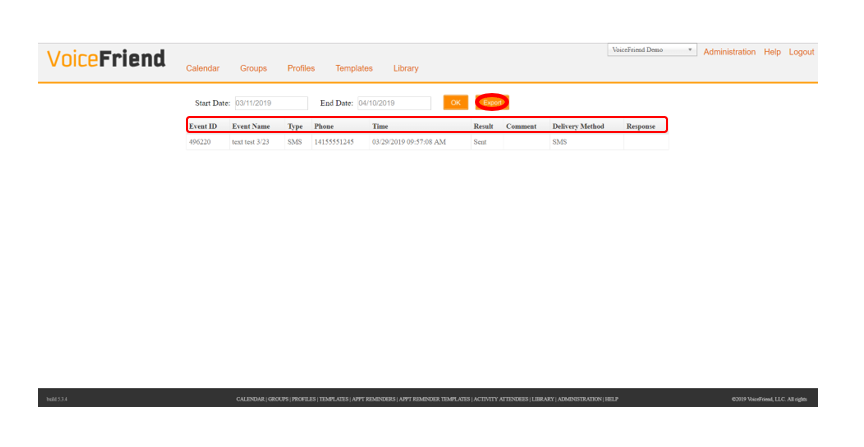Click APPT REMINDER TEMPLATES in the footer
This screenshot has height=447, width=864.
tap(434, 399)
